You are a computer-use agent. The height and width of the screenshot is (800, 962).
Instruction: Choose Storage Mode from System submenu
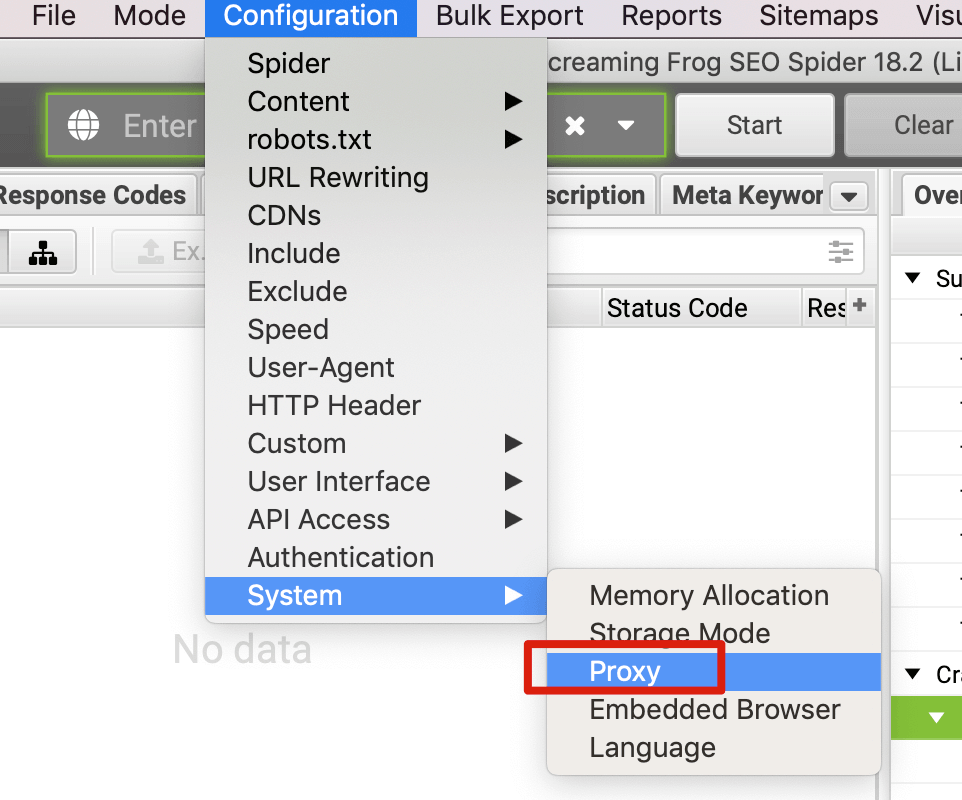714,633
